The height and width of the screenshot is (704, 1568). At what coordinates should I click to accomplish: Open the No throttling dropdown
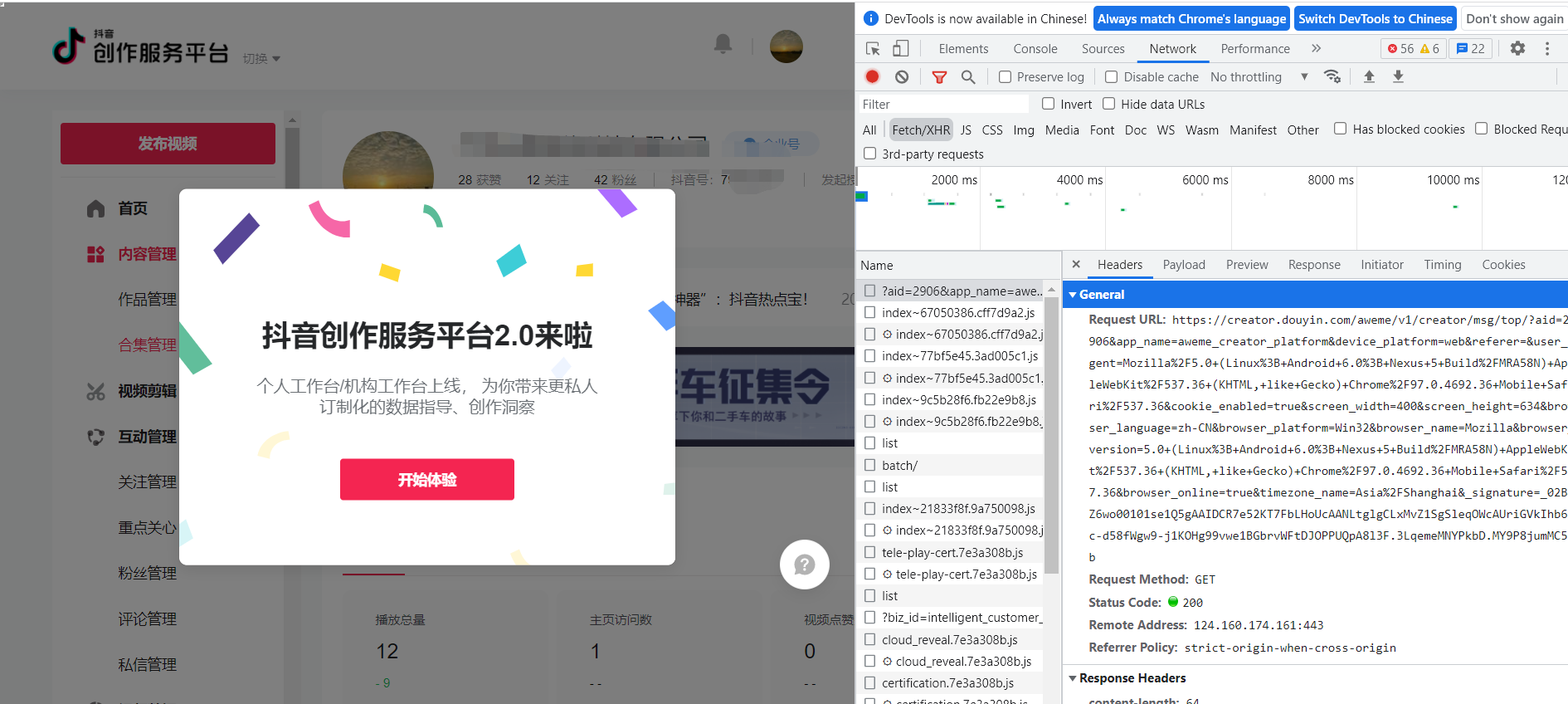click(1259, 76)
